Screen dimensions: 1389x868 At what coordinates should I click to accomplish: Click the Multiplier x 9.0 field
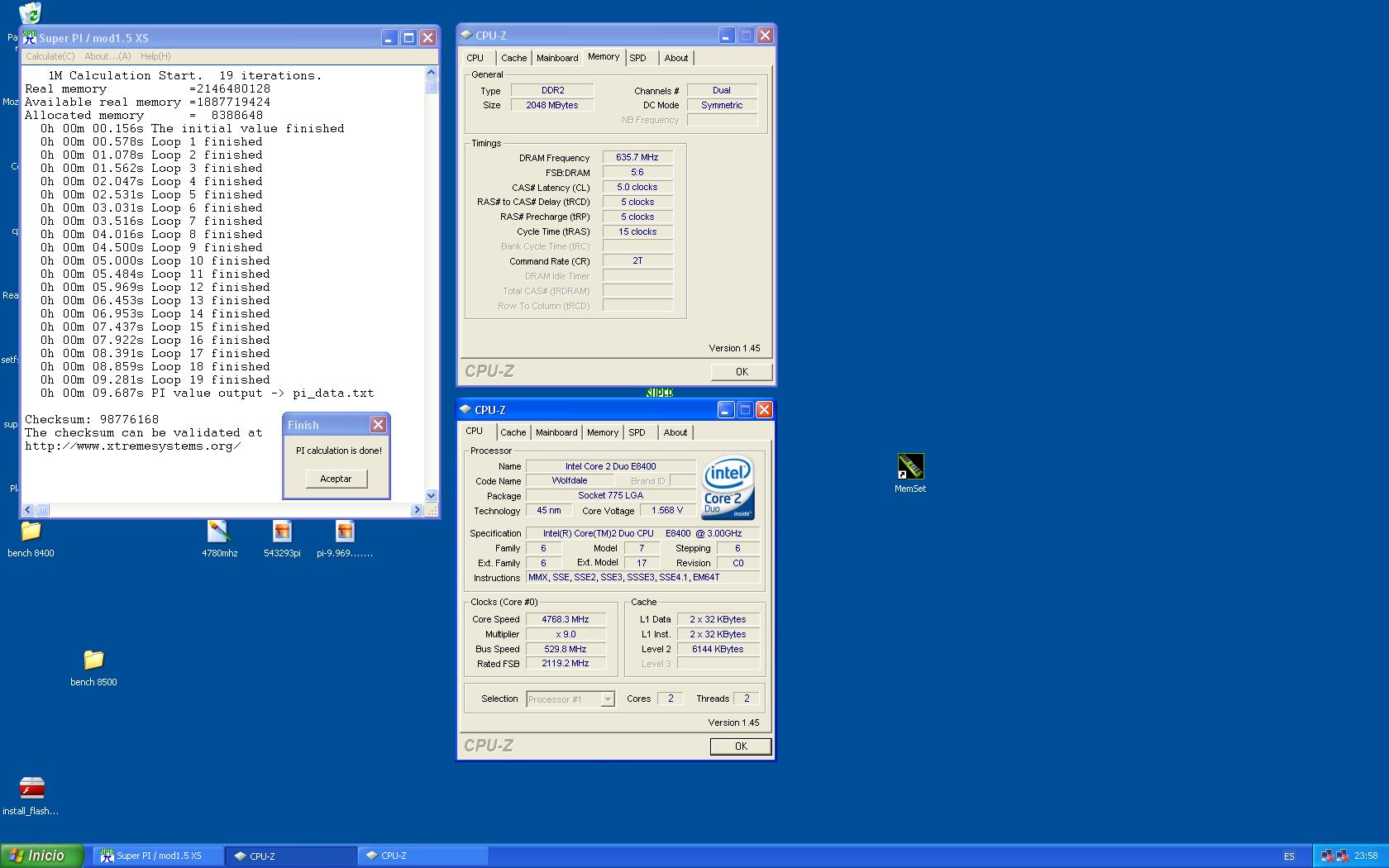pos(566,634)
